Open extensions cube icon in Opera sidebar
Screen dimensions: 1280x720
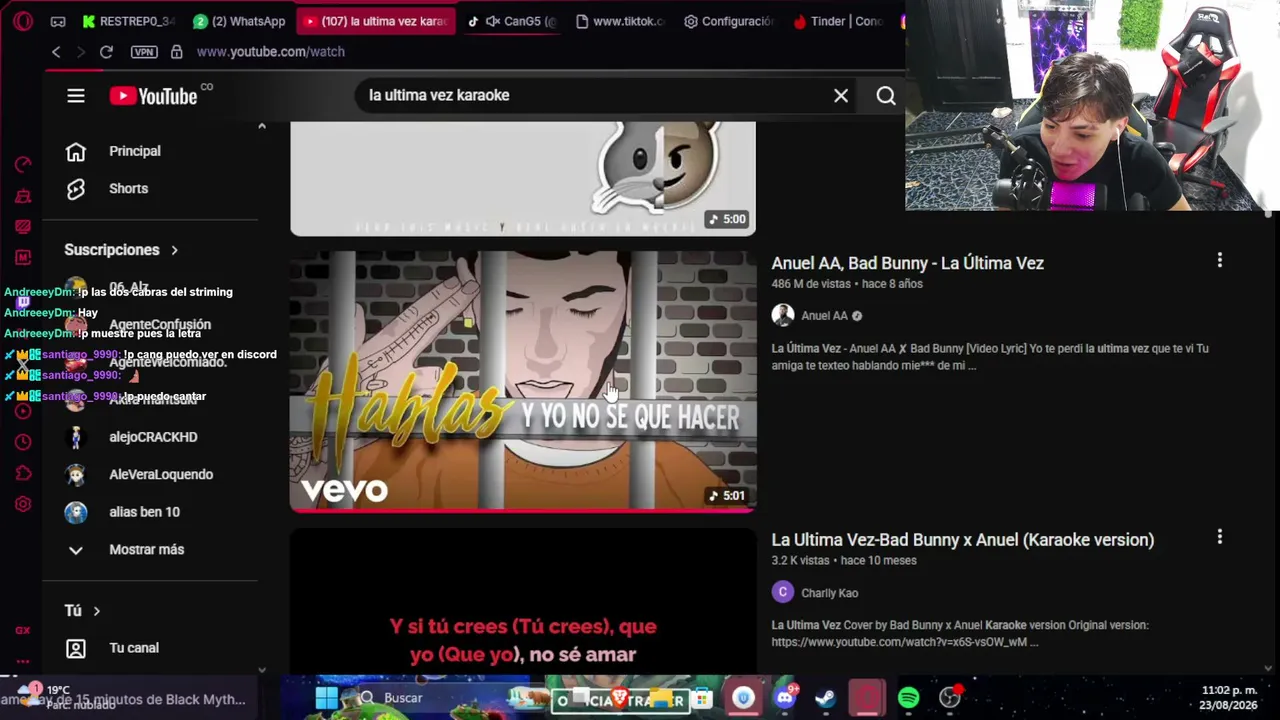[23, 473]
